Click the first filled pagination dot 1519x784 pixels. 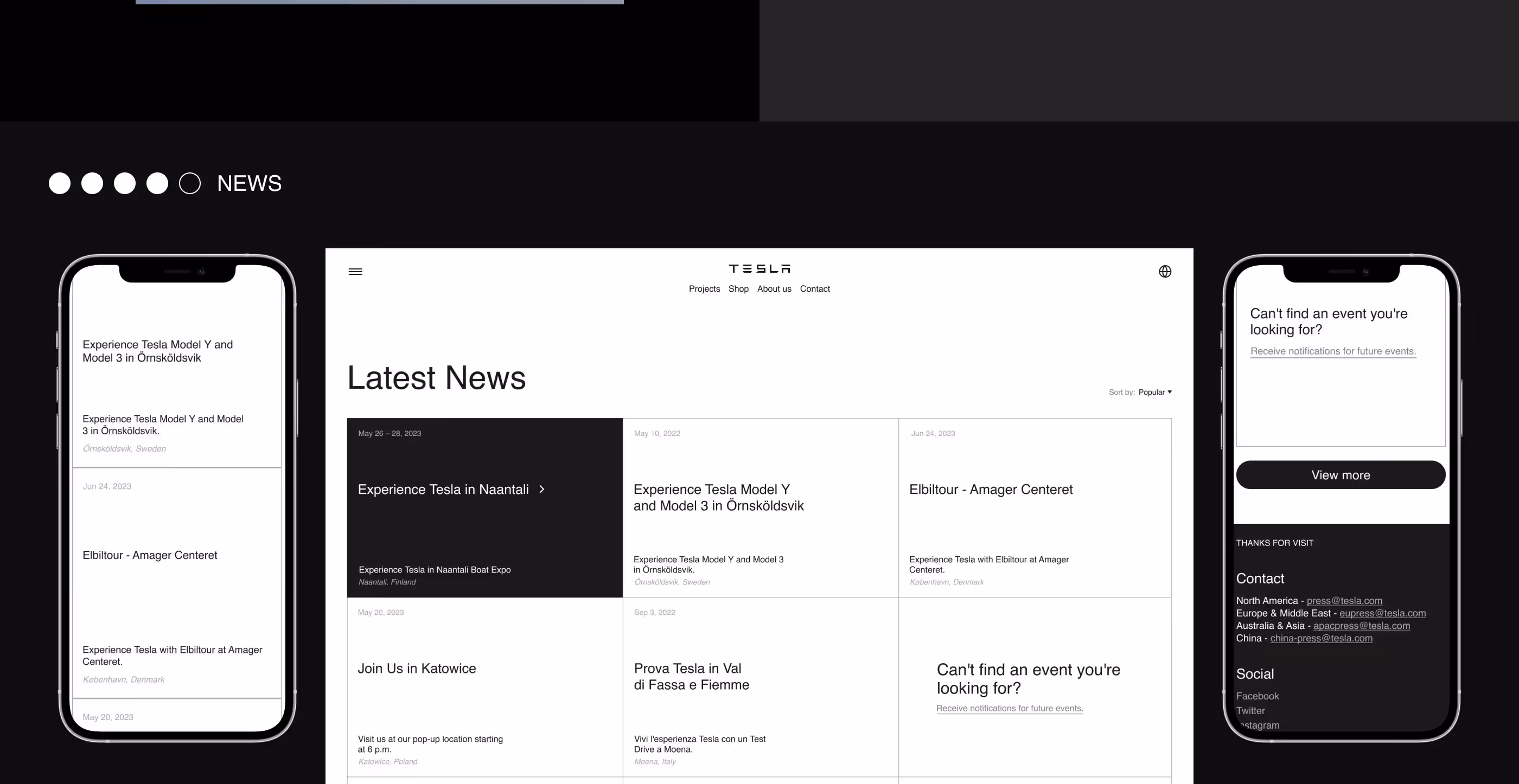point(60,183)
